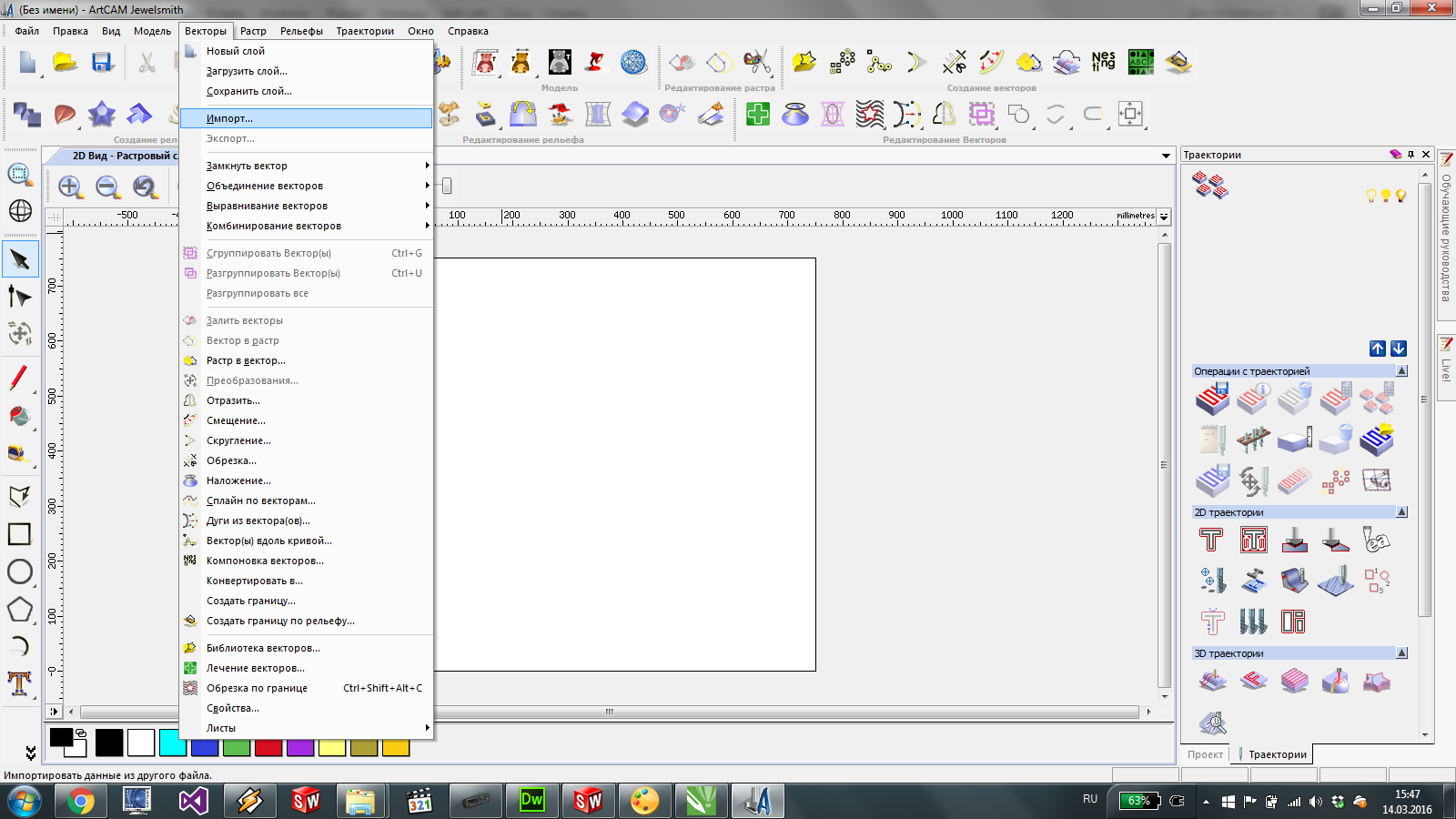Pick the red pencil drawing tool
1456x819 pixels.
(20, 378)
